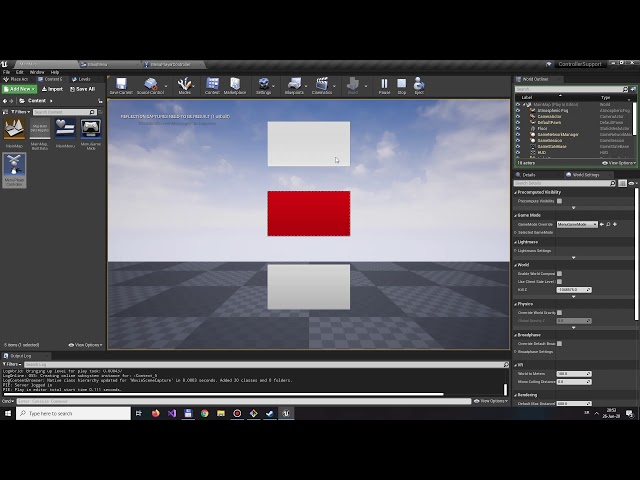Toggle the sources panel icon beside Filters
The height and width of the screenshot is (480, 640).
tap(5, 112)
